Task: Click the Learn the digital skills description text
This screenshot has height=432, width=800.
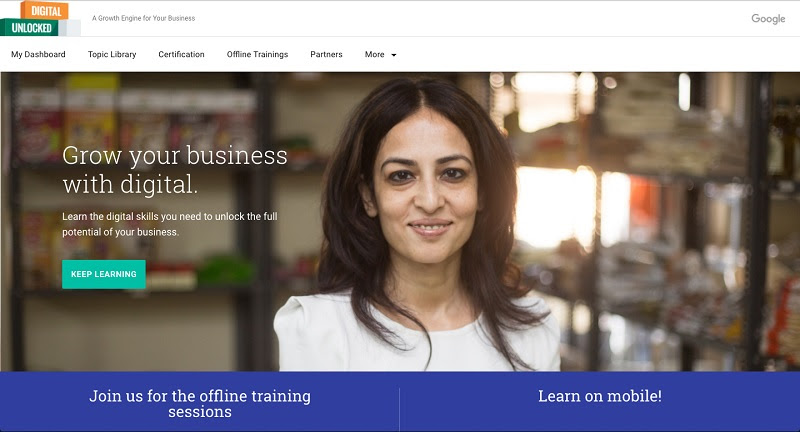Action: pos(170,224)
